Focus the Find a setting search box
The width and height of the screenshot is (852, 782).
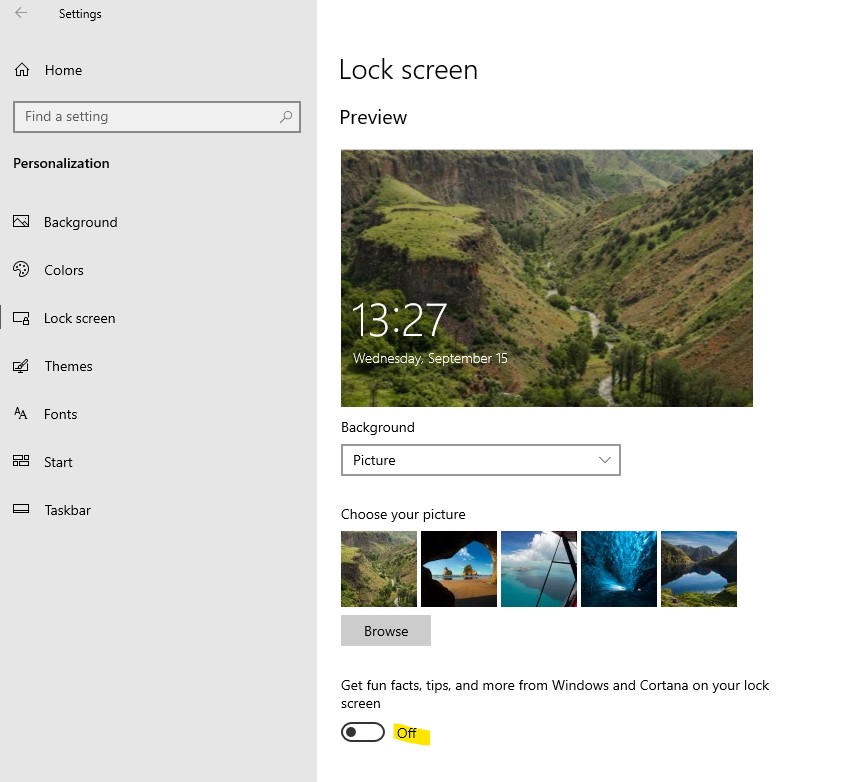pos(156,116)
